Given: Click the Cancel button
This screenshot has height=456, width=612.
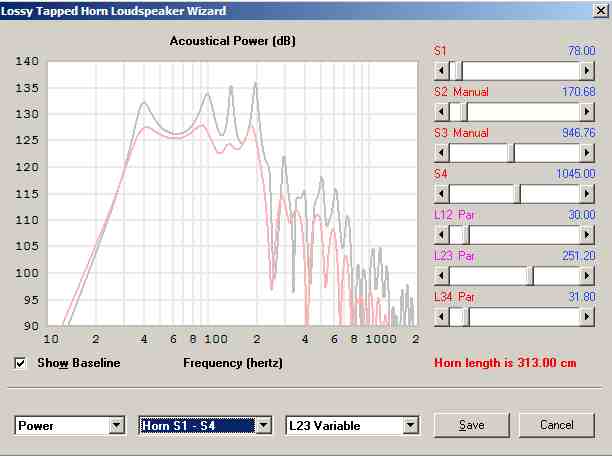Looking at the screenshot, I should coord(557,425).
